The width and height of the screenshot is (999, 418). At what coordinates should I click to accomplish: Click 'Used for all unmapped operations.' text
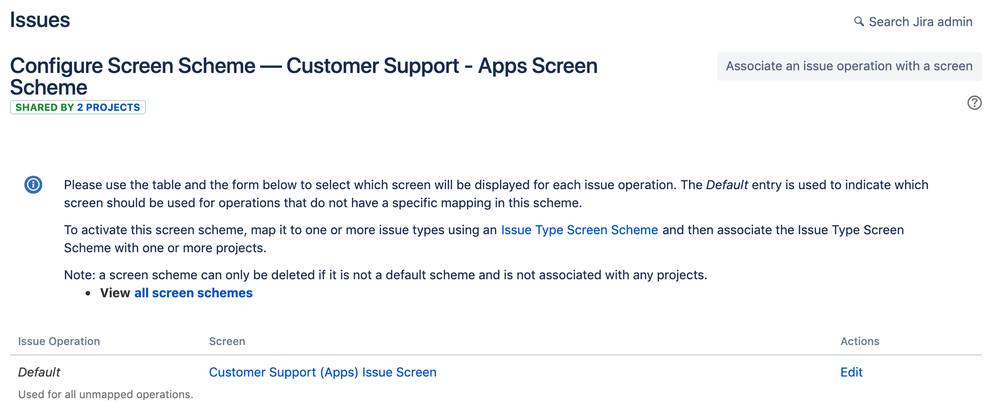106,394
